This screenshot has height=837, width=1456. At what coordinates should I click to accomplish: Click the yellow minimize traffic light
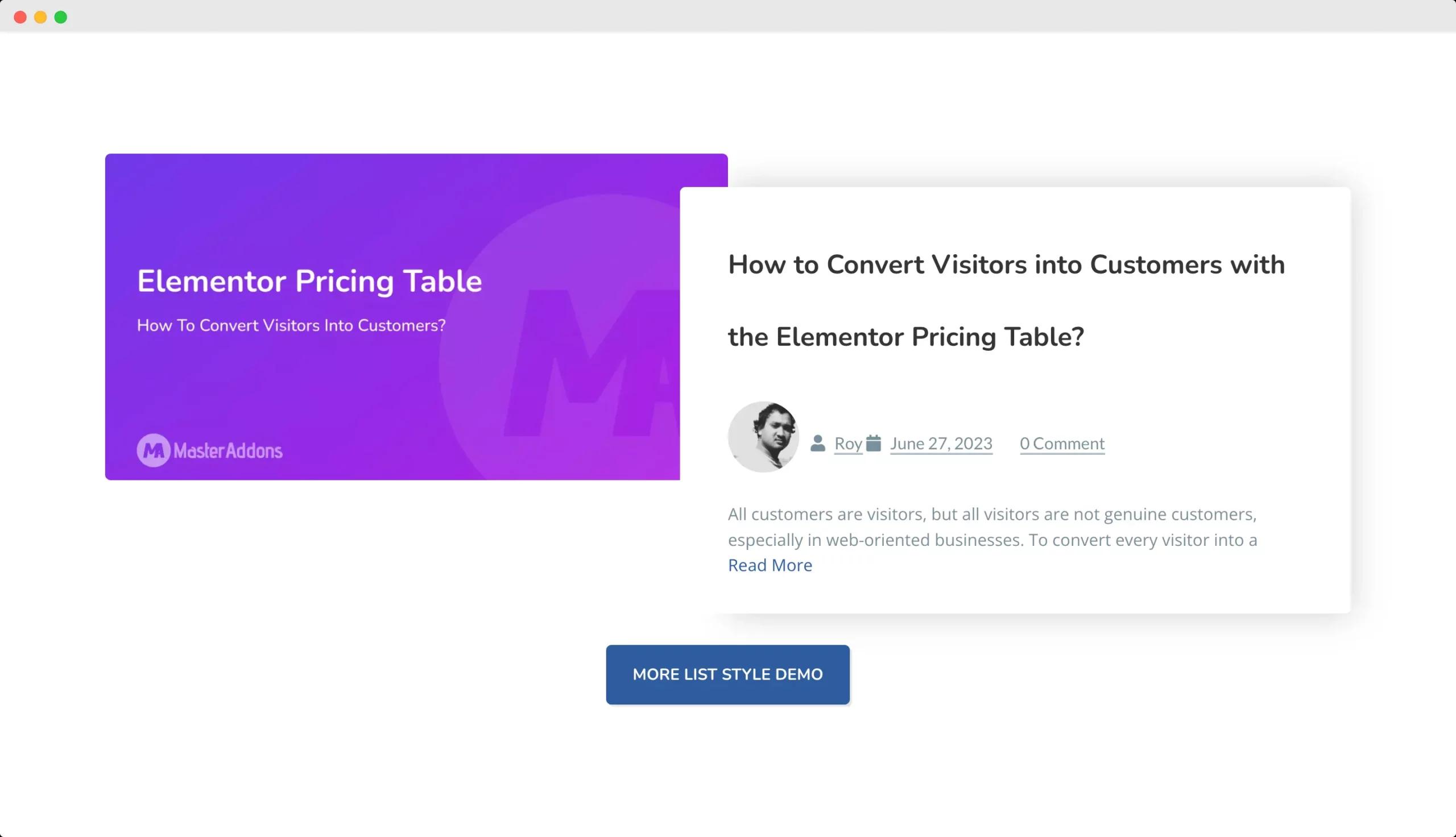40,16
